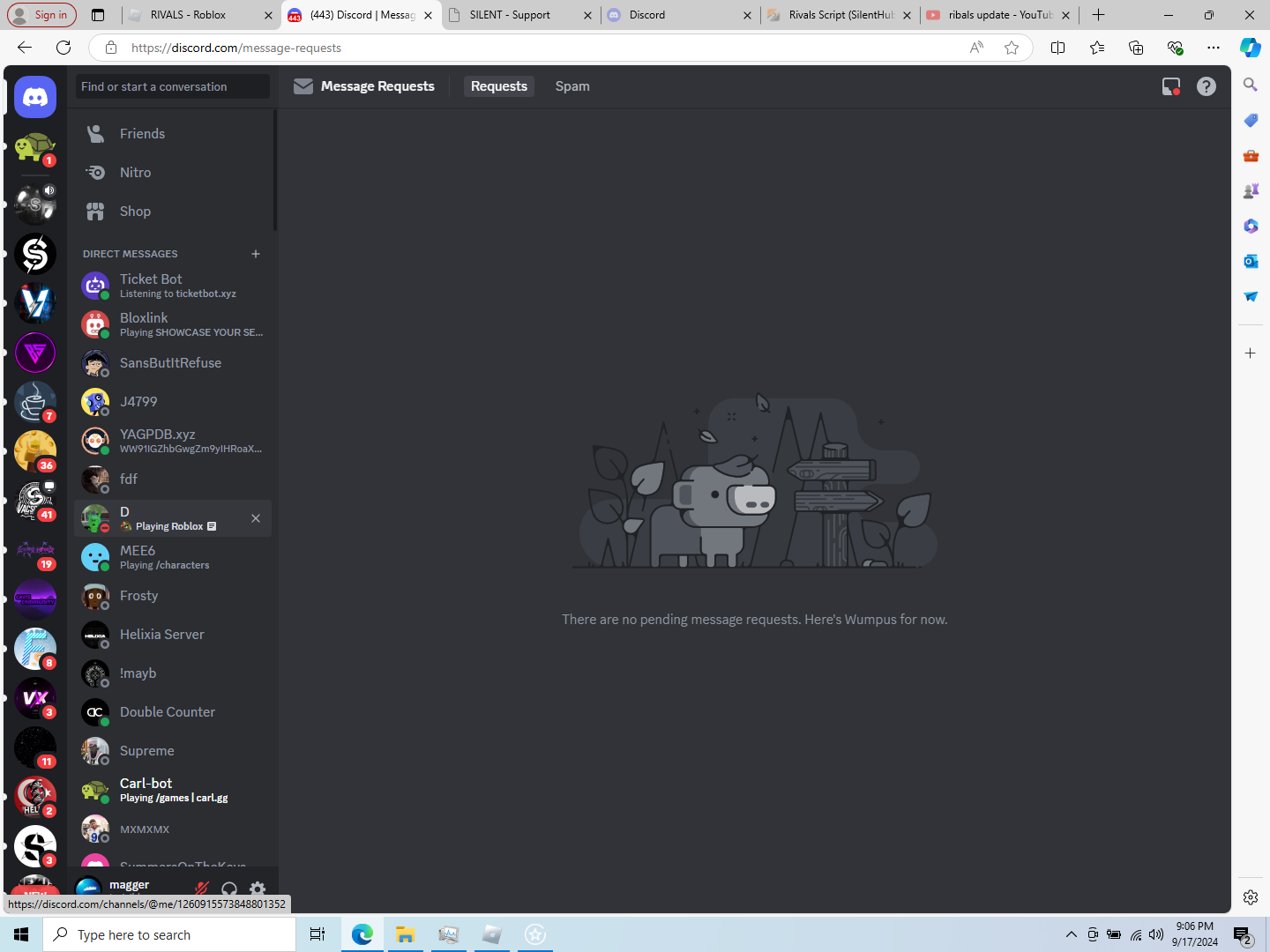This screenshot has width=1270, height=952.
Task: Open Discord inbox icon
Action: pyautogui.click(x=1171, y=86)
